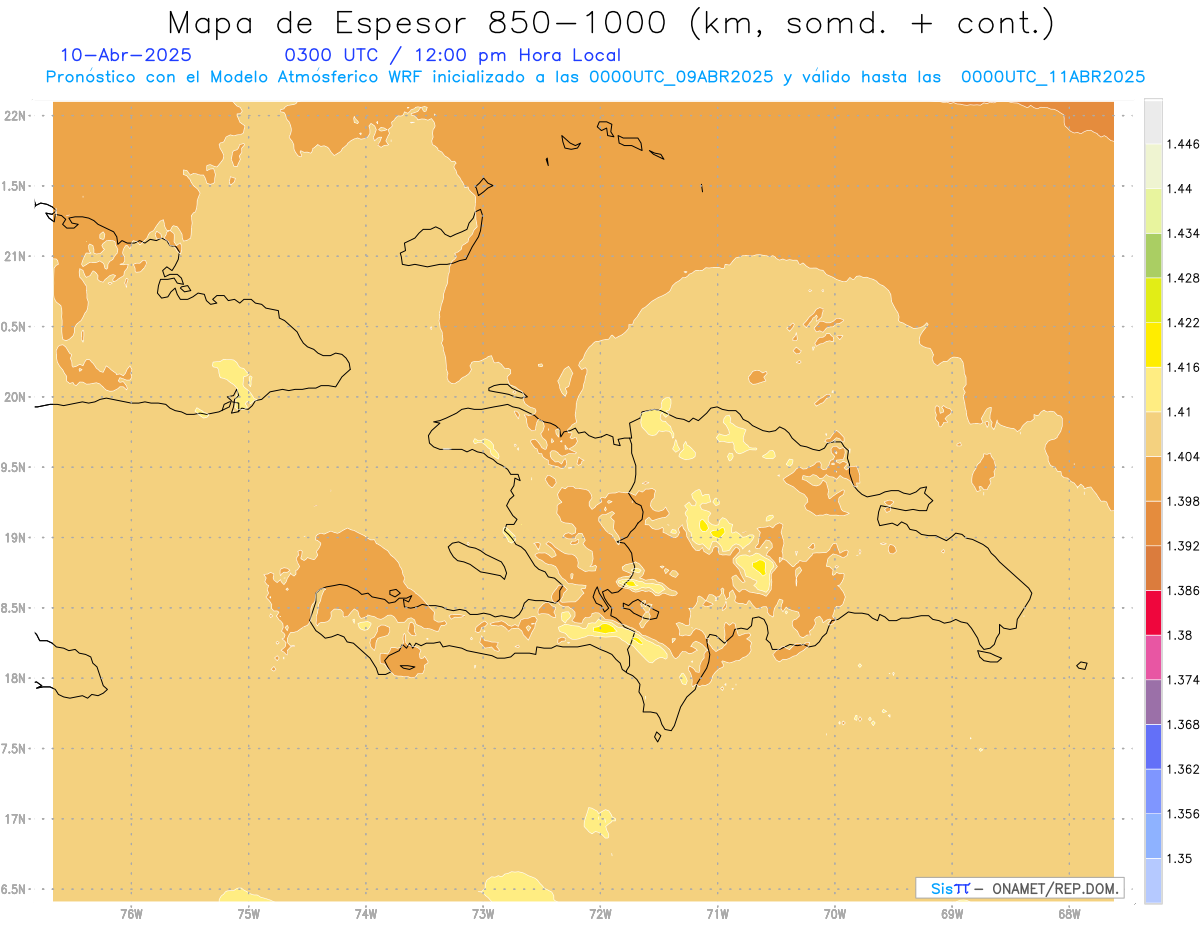
Task: Click the "ONAMET/REP.DOM." credit label
Action: [1055, 888]
